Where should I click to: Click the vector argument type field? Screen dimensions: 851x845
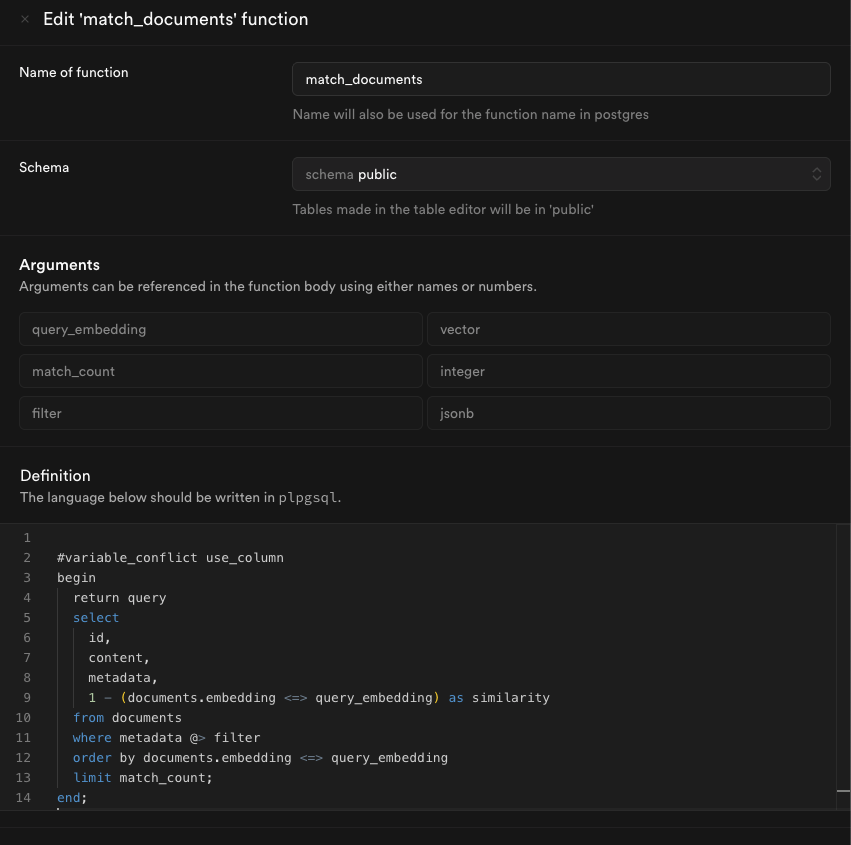628,329
